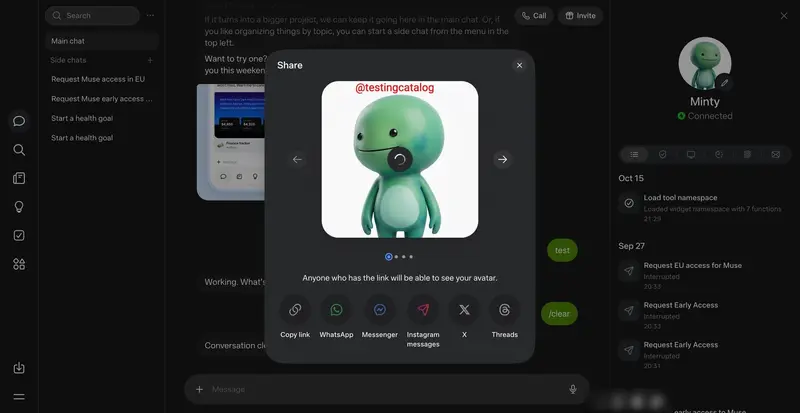Select second carousel dot indicator
800x413 pixels.
click(396, 257)
